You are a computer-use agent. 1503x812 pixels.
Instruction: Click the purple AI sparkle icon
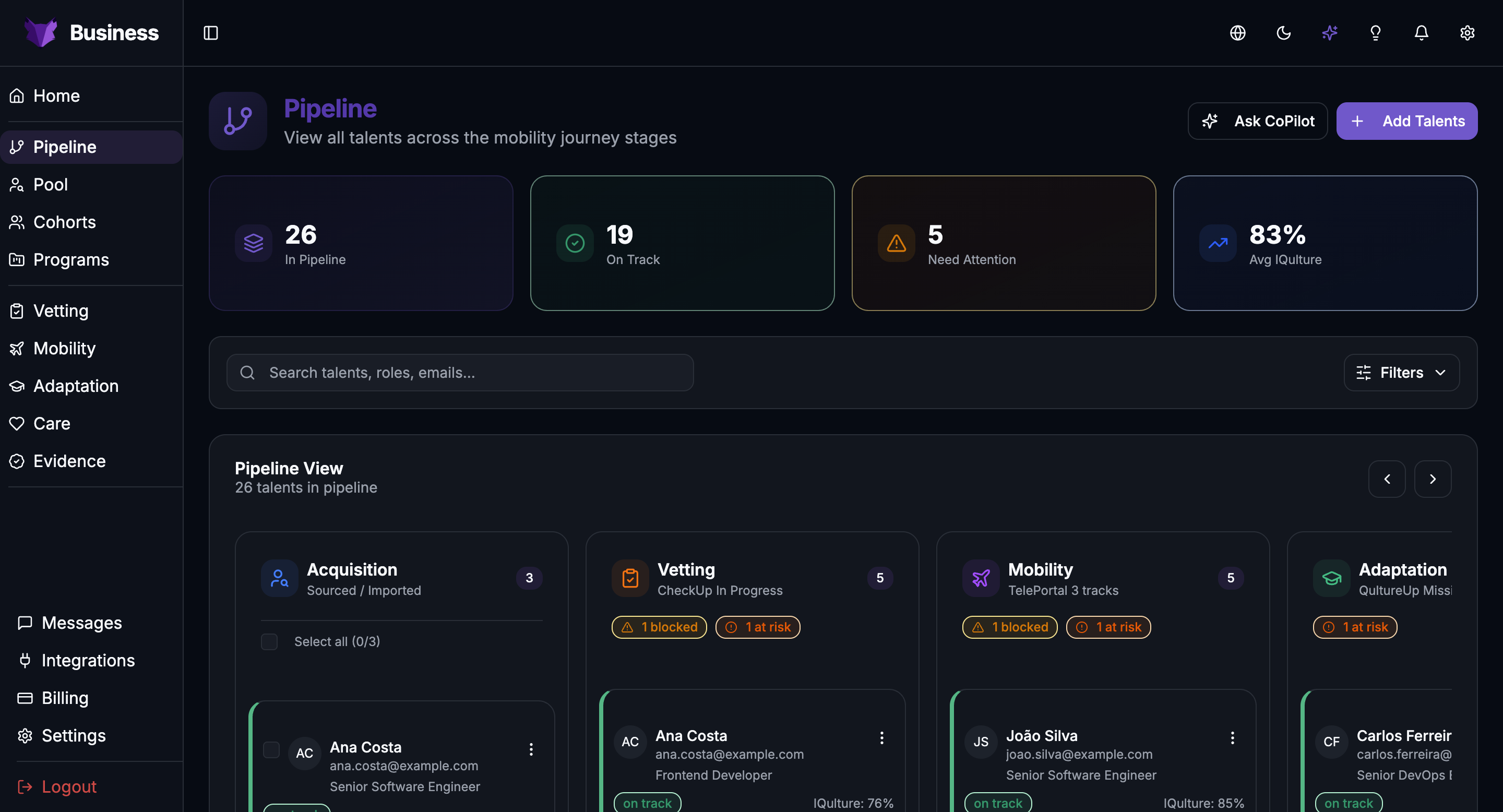1330,33
